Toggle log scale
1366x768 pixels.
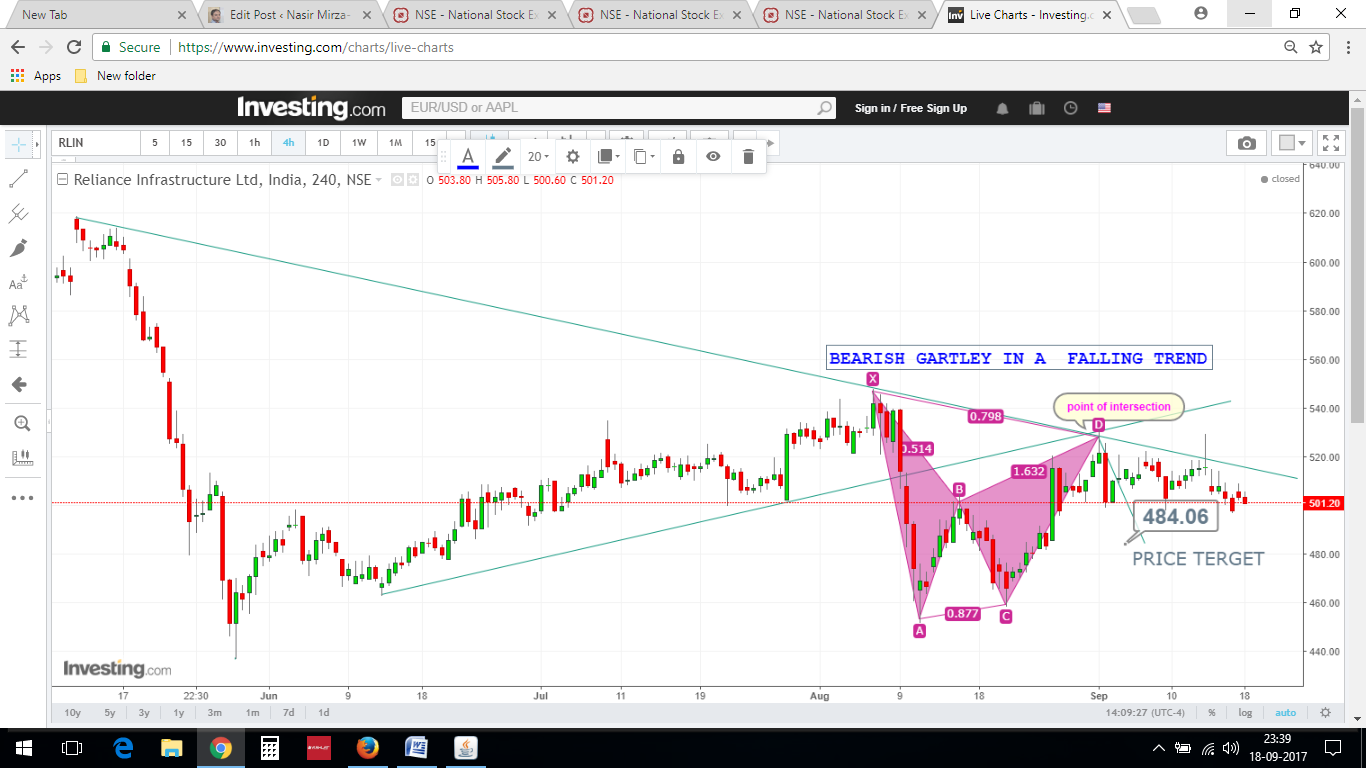coord(1245,713)
